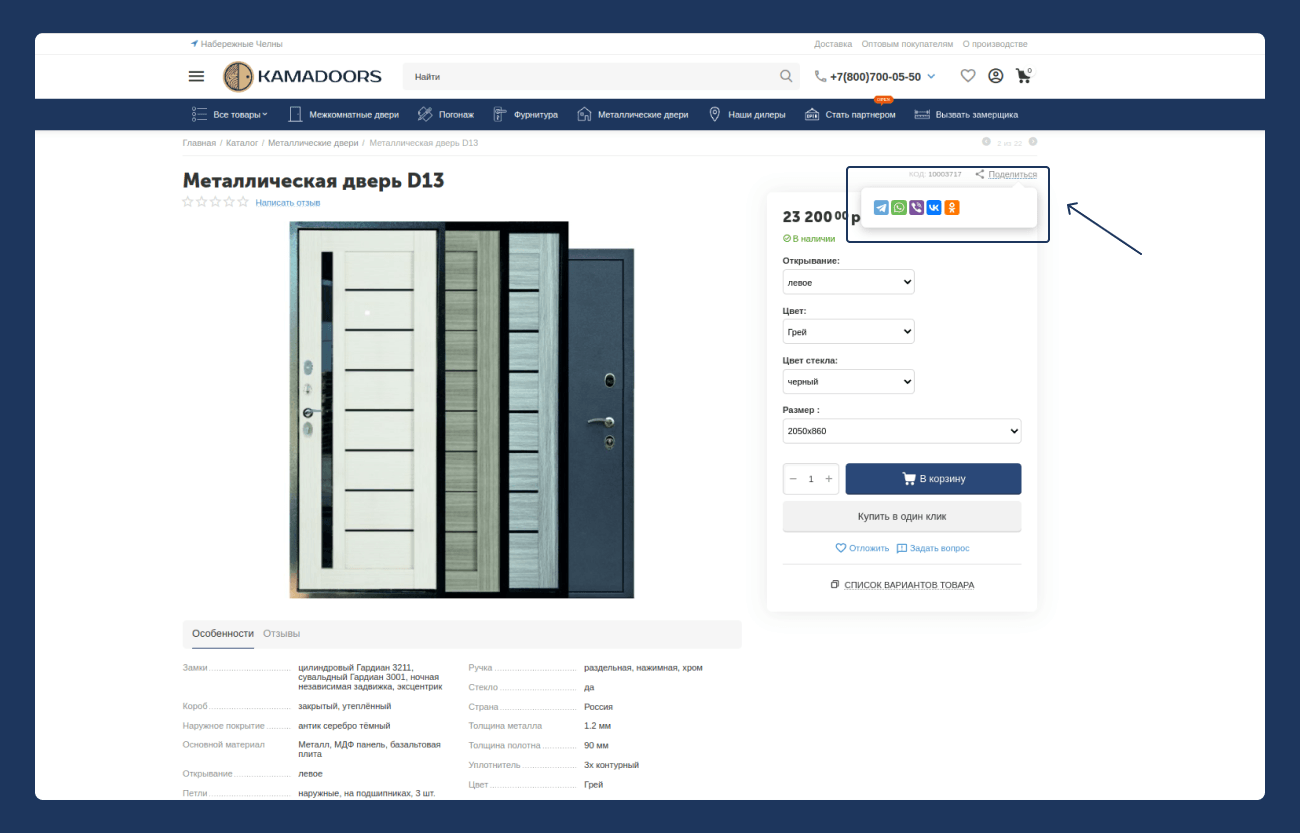Open Межкомнатные двери menu item
Viewport: 1300px width, 833px height.
click(344, 115)
